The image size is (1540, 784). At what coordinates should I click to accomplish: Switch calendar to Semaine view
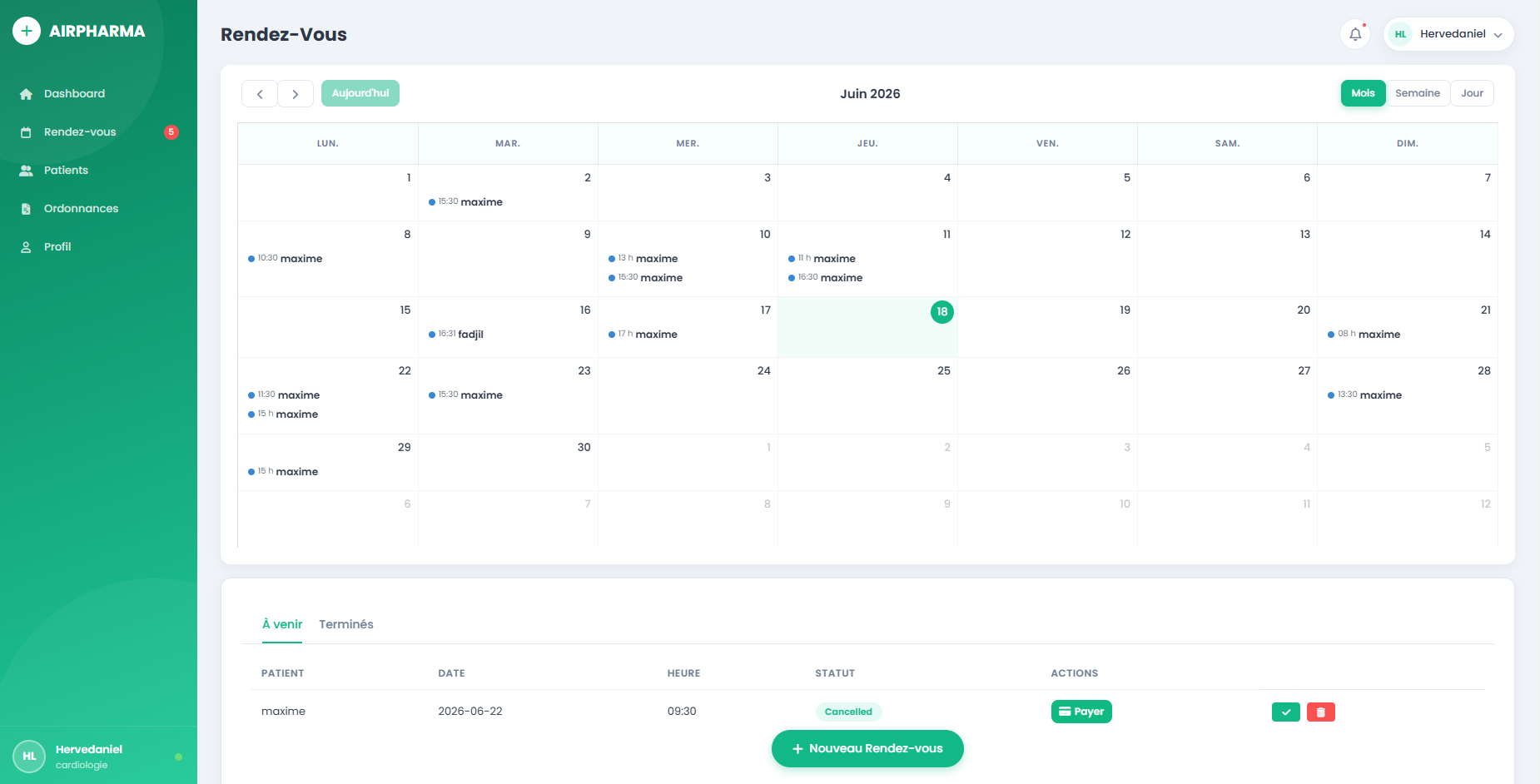[x=1418, y=93]
